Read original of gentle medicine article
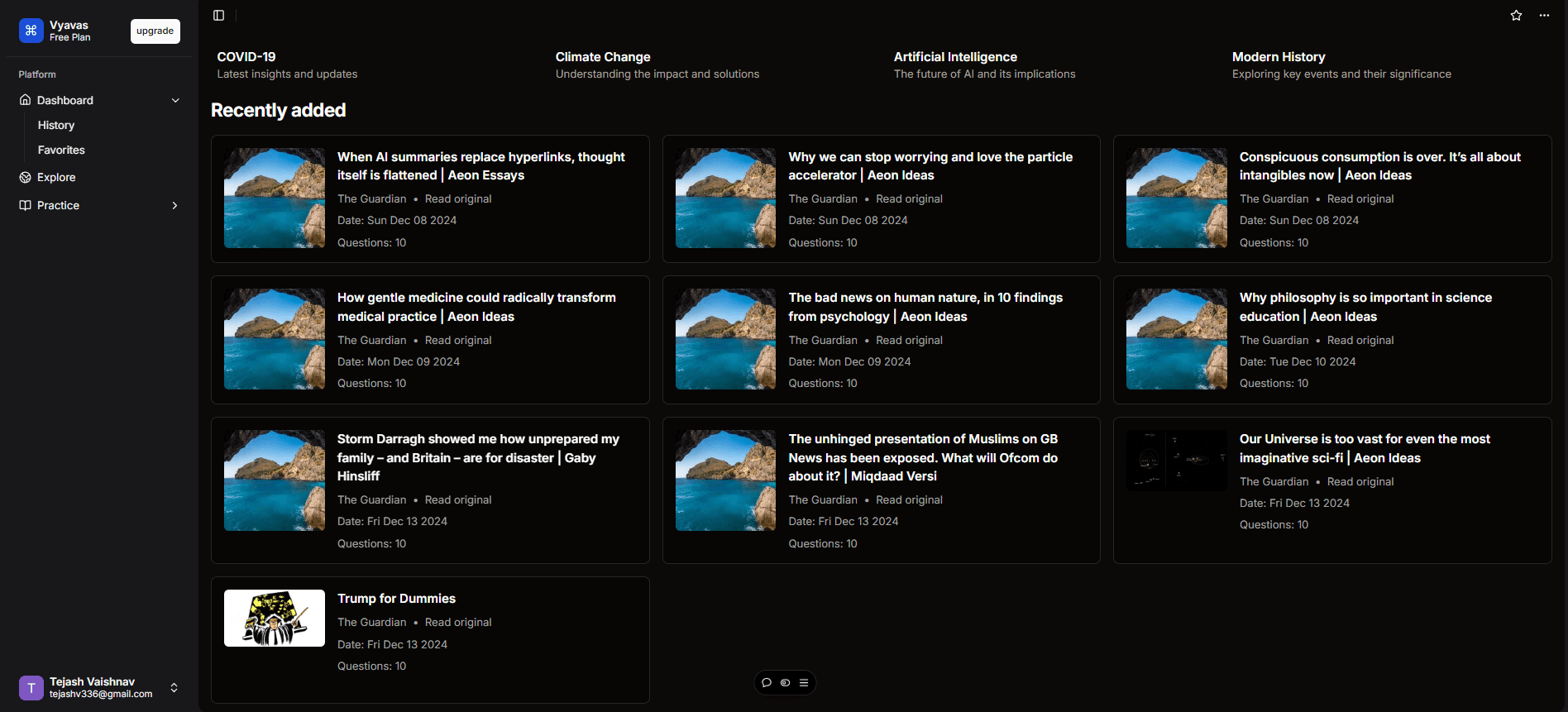The width and height of the screenshot is (1568, 712). [458, 340]
